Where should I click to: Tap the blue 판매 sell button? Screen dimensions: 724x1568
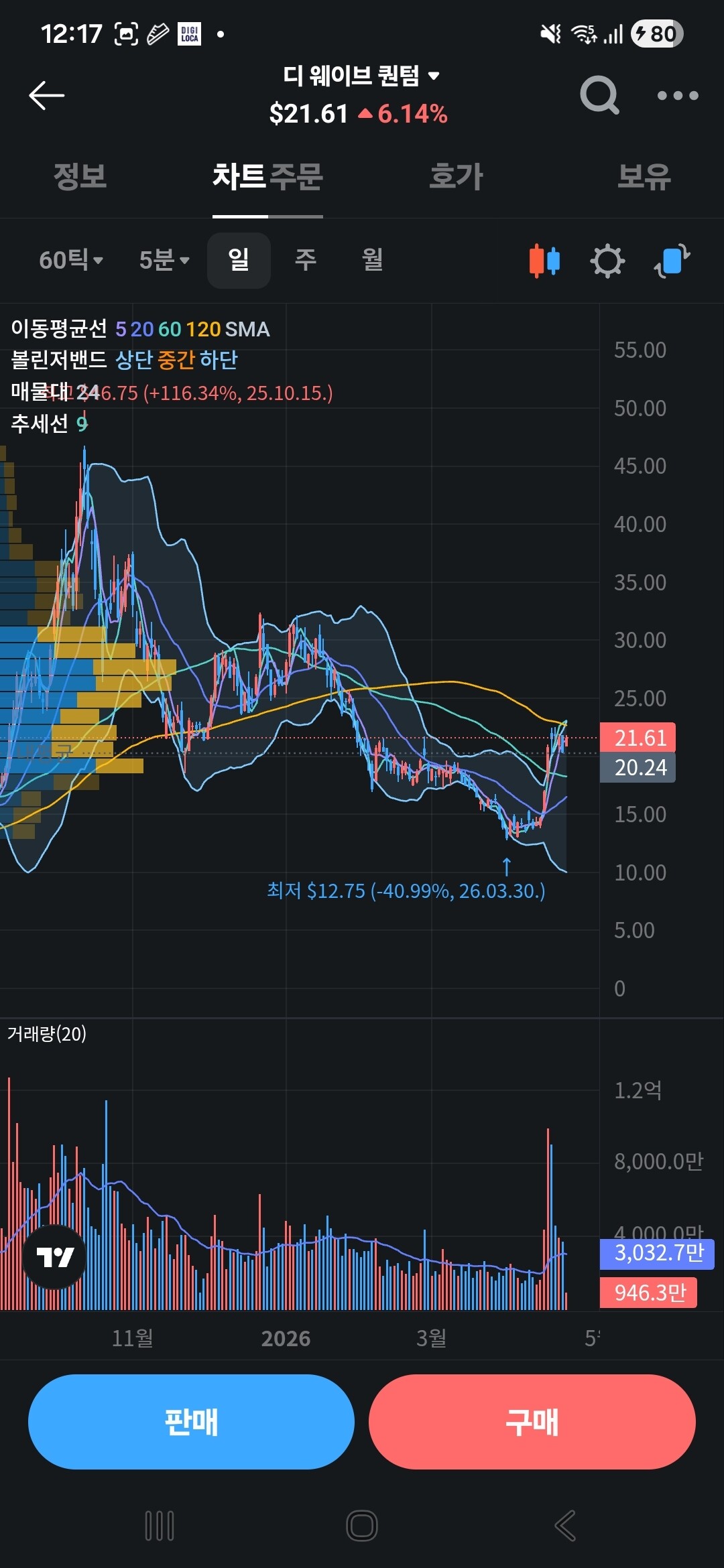tap(191, 1422)
